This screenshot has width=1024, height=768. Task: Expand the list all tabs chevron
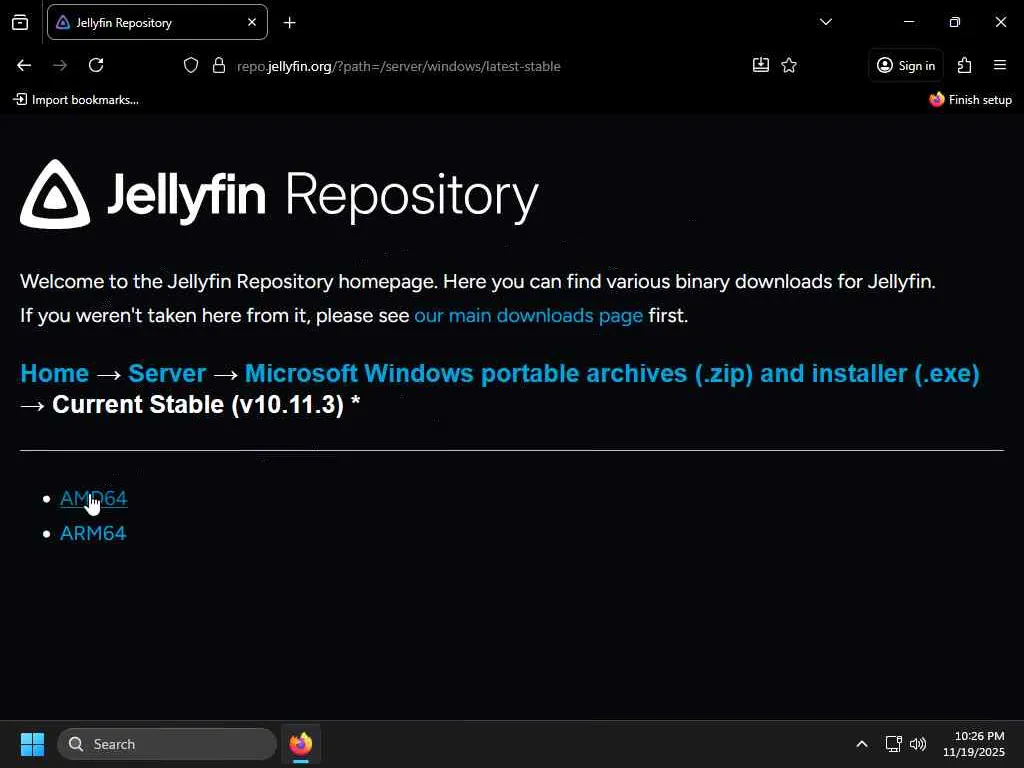point(825,22)
